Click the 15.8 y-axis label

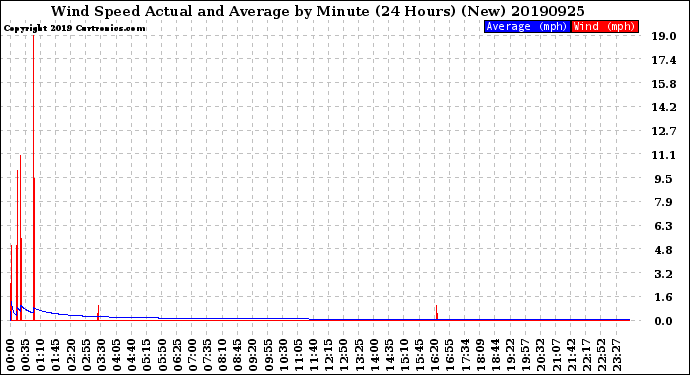pos(663,84)
